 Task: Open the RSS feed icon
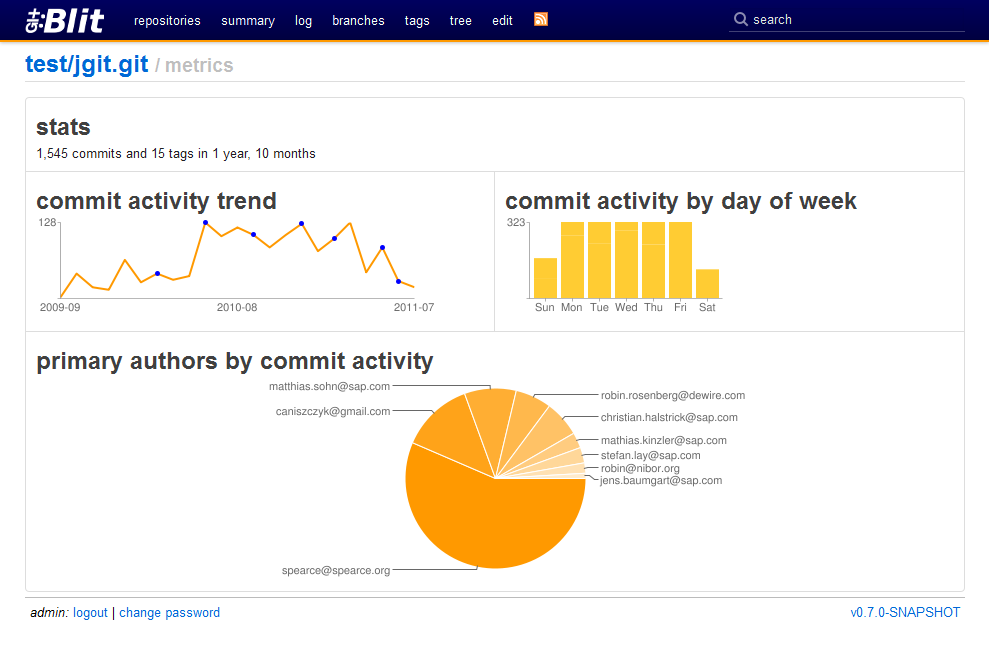point(541,19)
